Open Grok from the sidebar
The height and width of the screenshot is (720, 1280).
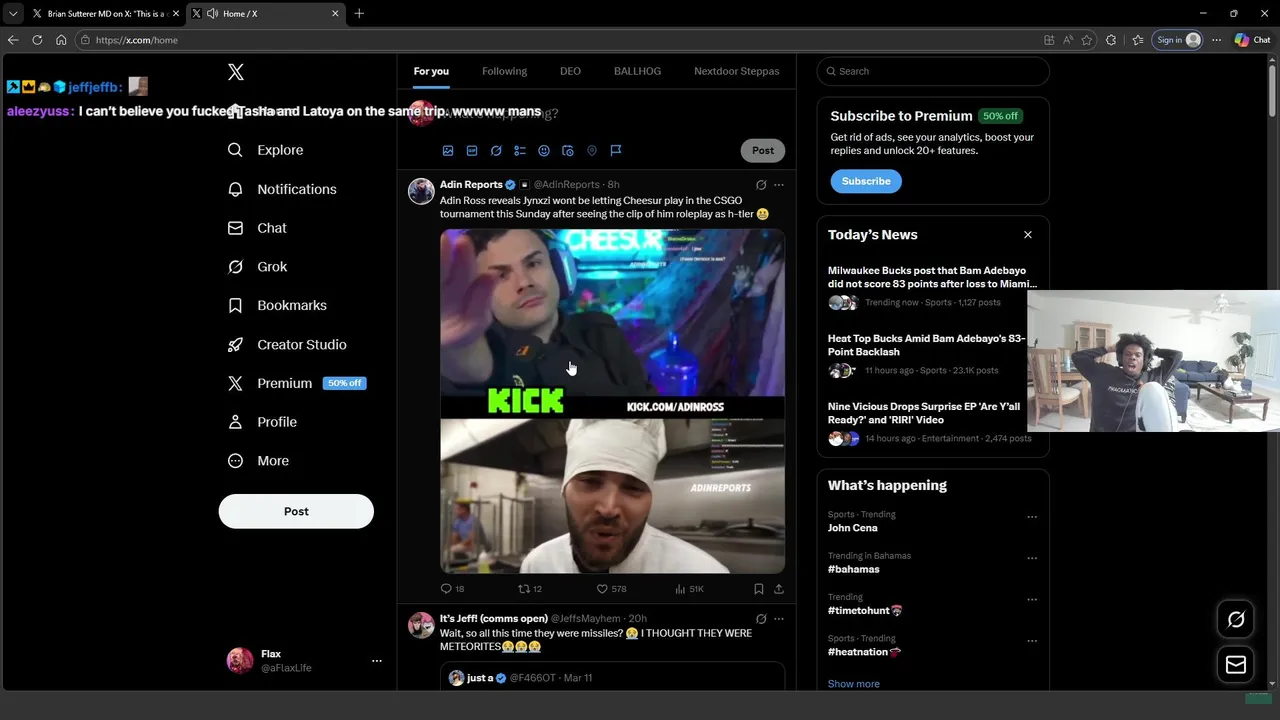[x=258, y=267]
